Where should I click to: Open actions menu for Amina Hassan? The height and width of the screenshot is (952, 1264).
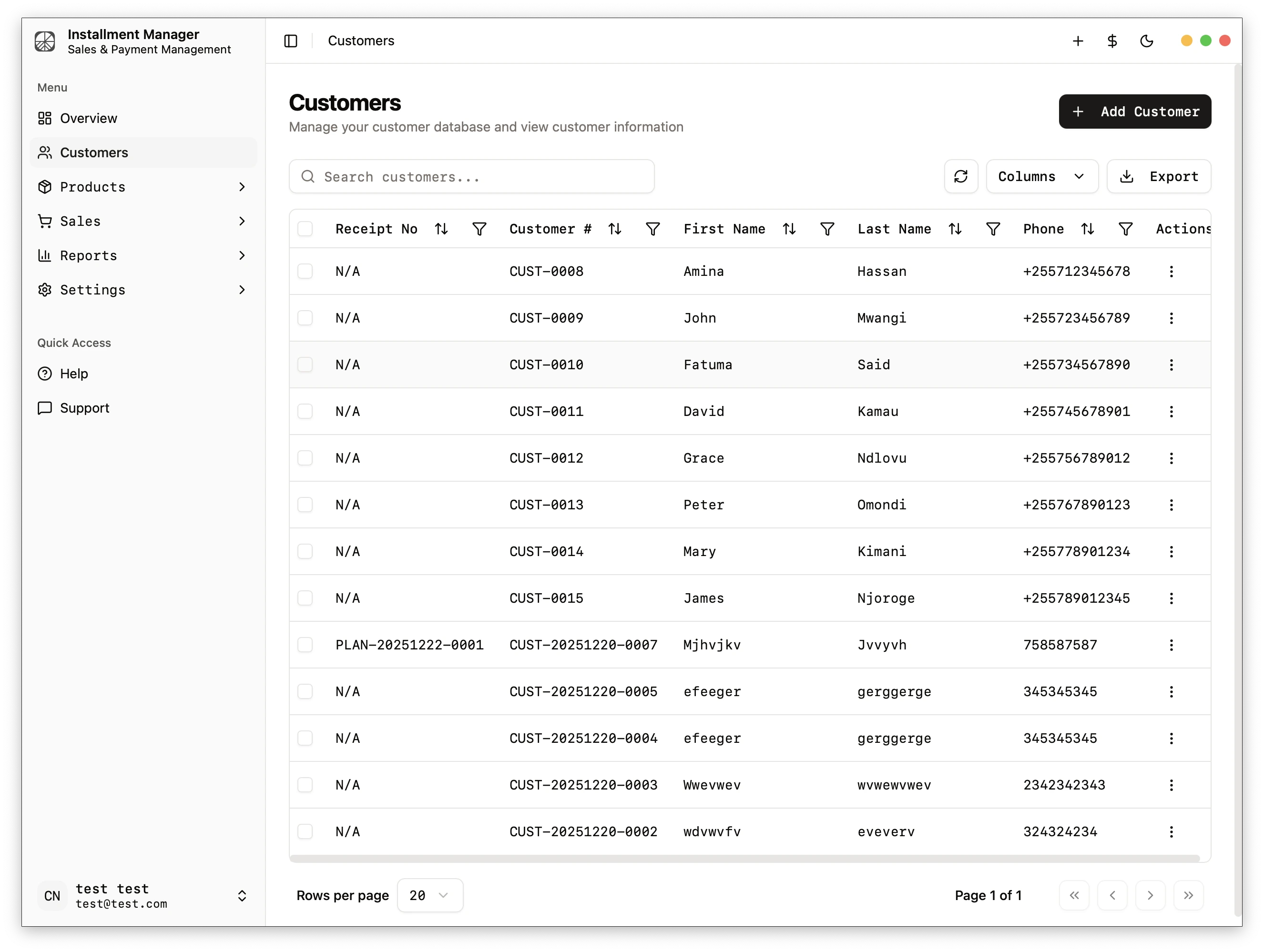(1171, 272)
